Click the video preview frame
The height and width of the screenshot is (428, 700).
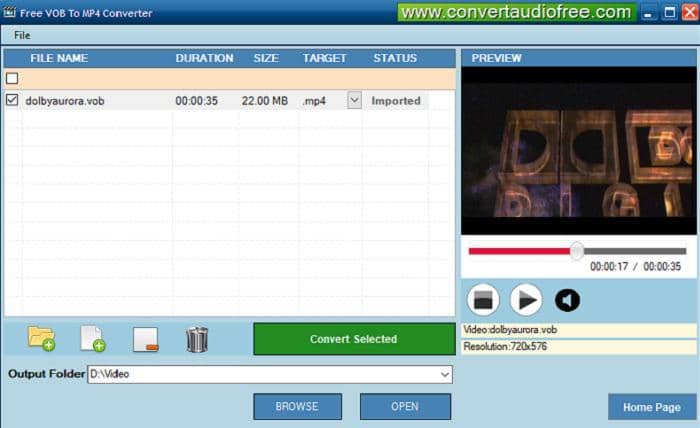coord(579,151)
